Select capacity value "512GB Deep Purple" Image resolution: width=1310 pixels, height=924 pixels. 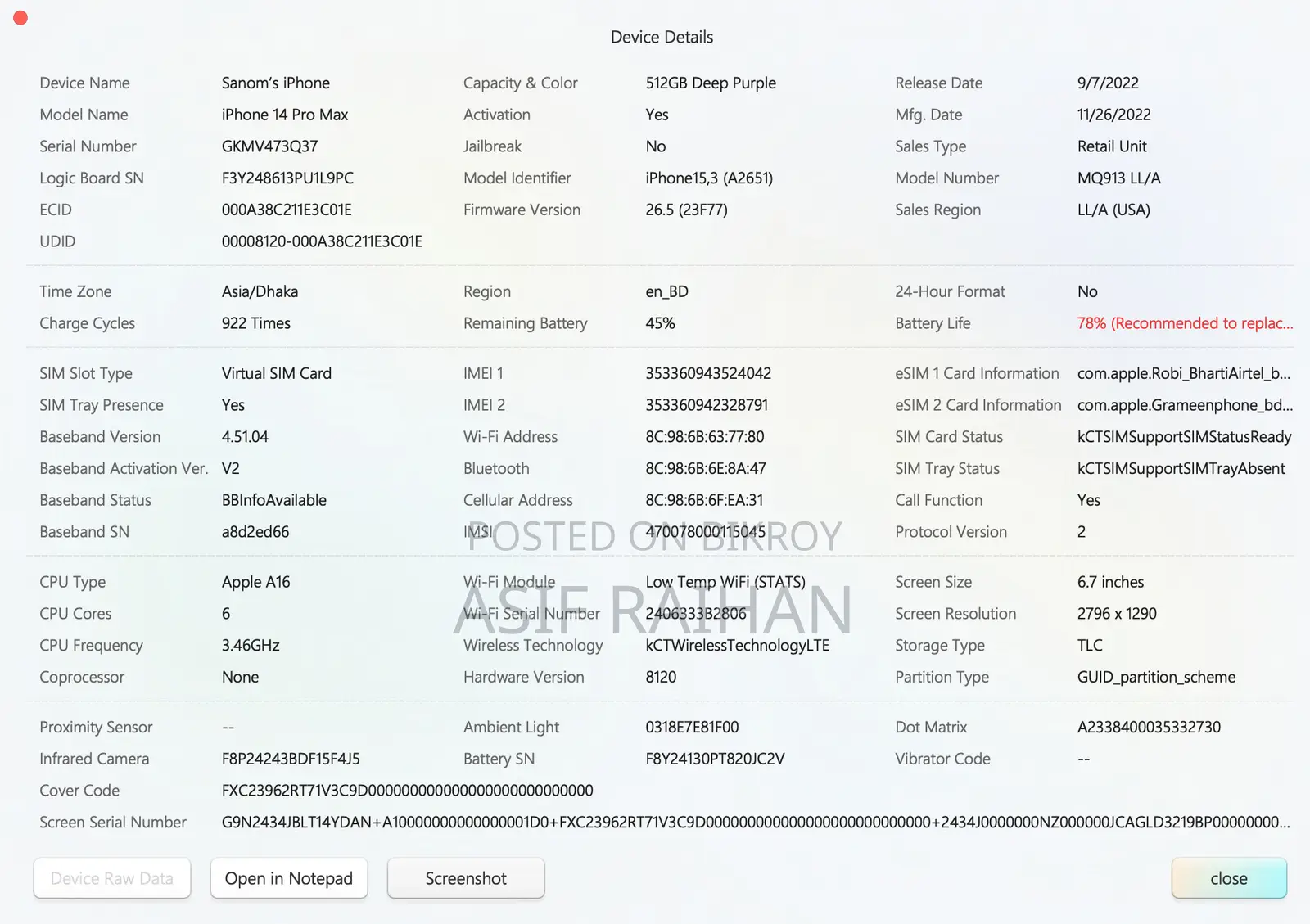pos(711,83)
